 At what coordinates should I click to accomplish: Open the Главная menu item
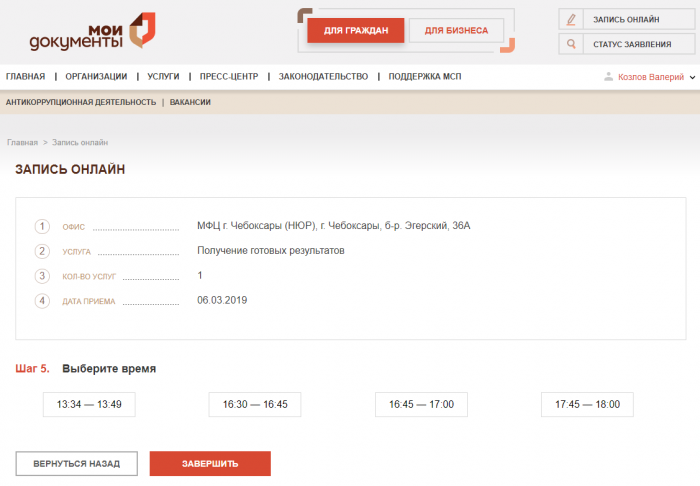(25, 77)
